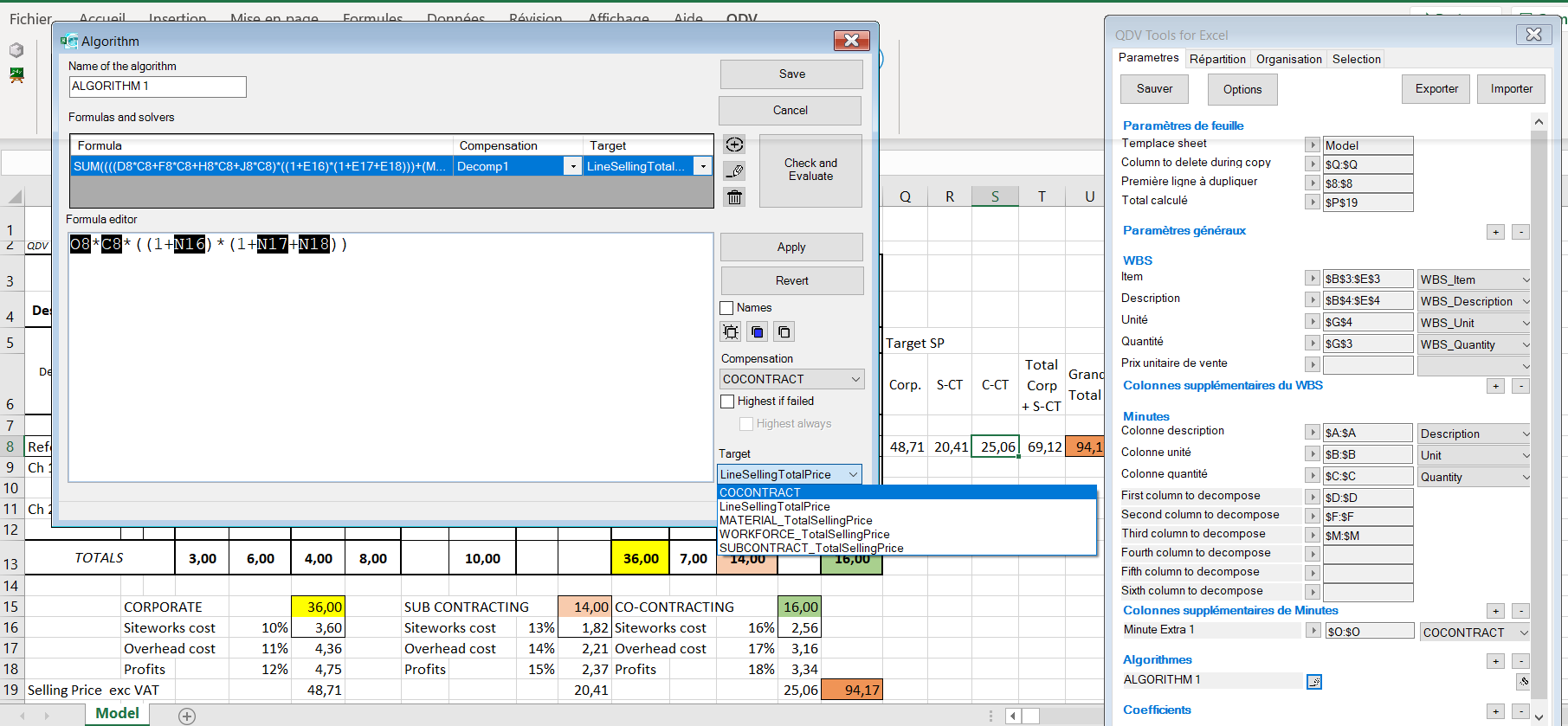Pick the range for Minute Extra 1
The image size is (1568, 726).
[x=1313, y=632]
